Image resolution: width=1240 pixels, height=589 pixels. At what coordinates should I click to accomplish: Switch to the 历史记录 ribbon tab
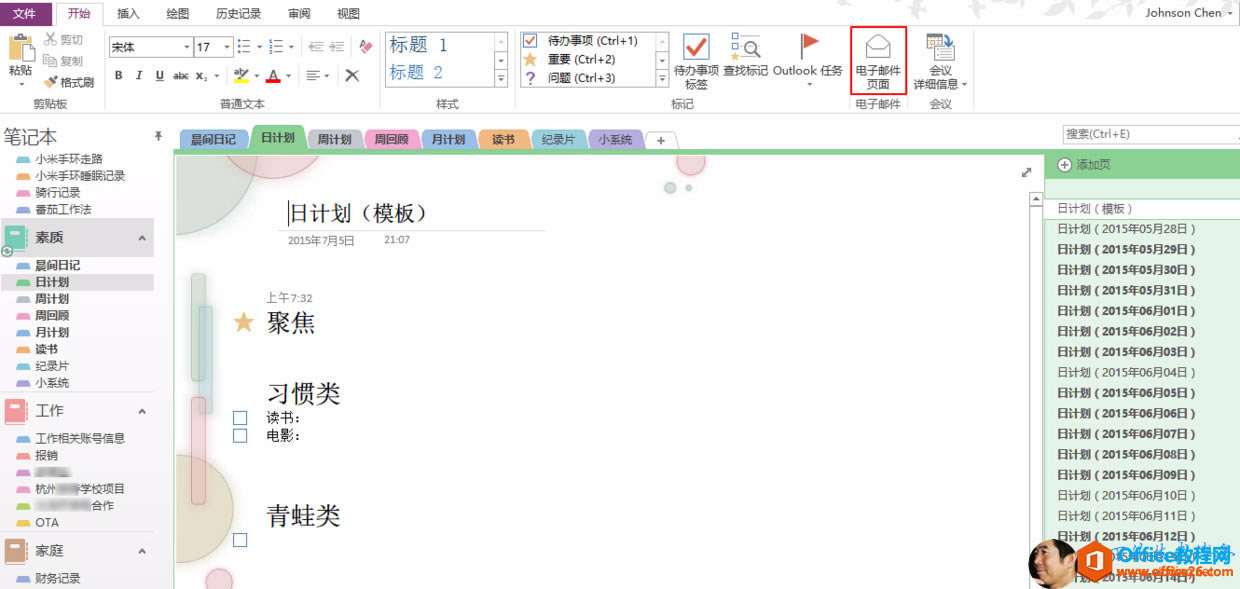point(238,13)
